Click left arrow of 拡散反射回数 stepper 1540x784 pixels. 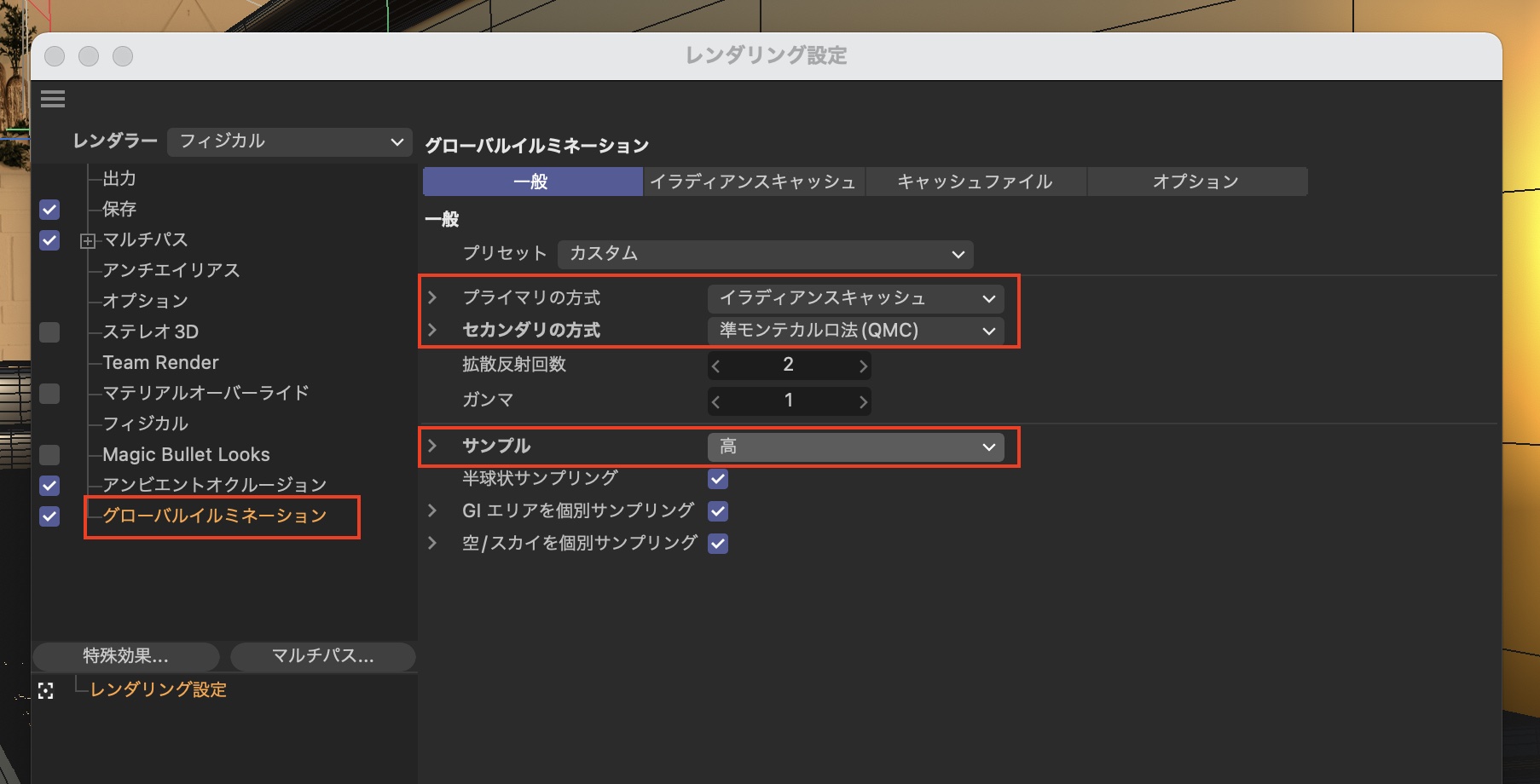point(716,366)
